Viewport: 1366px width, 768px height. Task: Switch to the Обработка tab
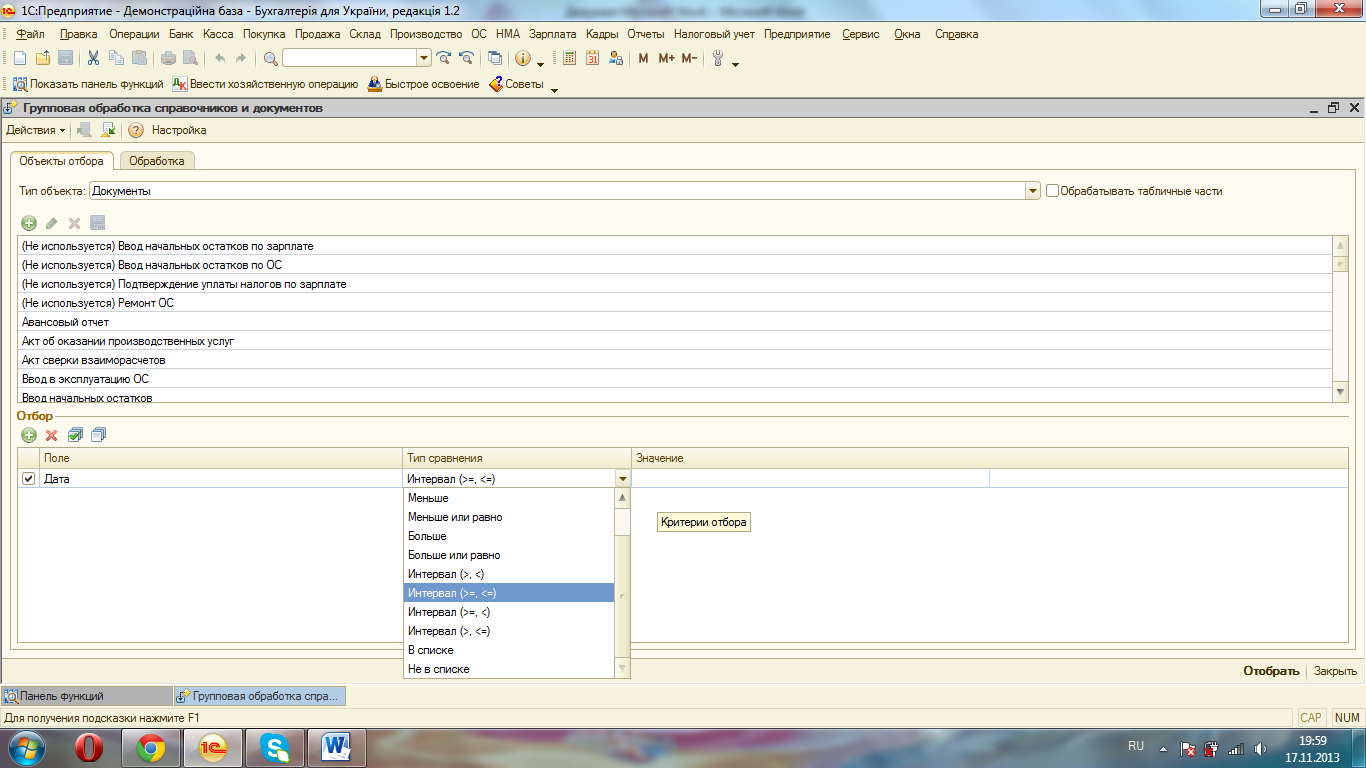(x=157, y=160)
